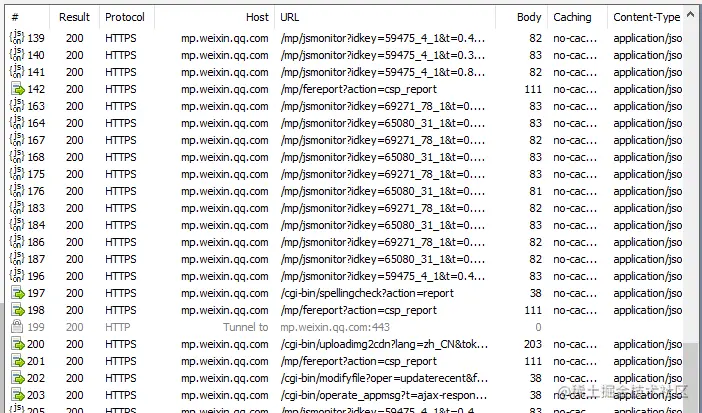Sort by the URL column header
The image size is (702, 413).
(385, 17)
